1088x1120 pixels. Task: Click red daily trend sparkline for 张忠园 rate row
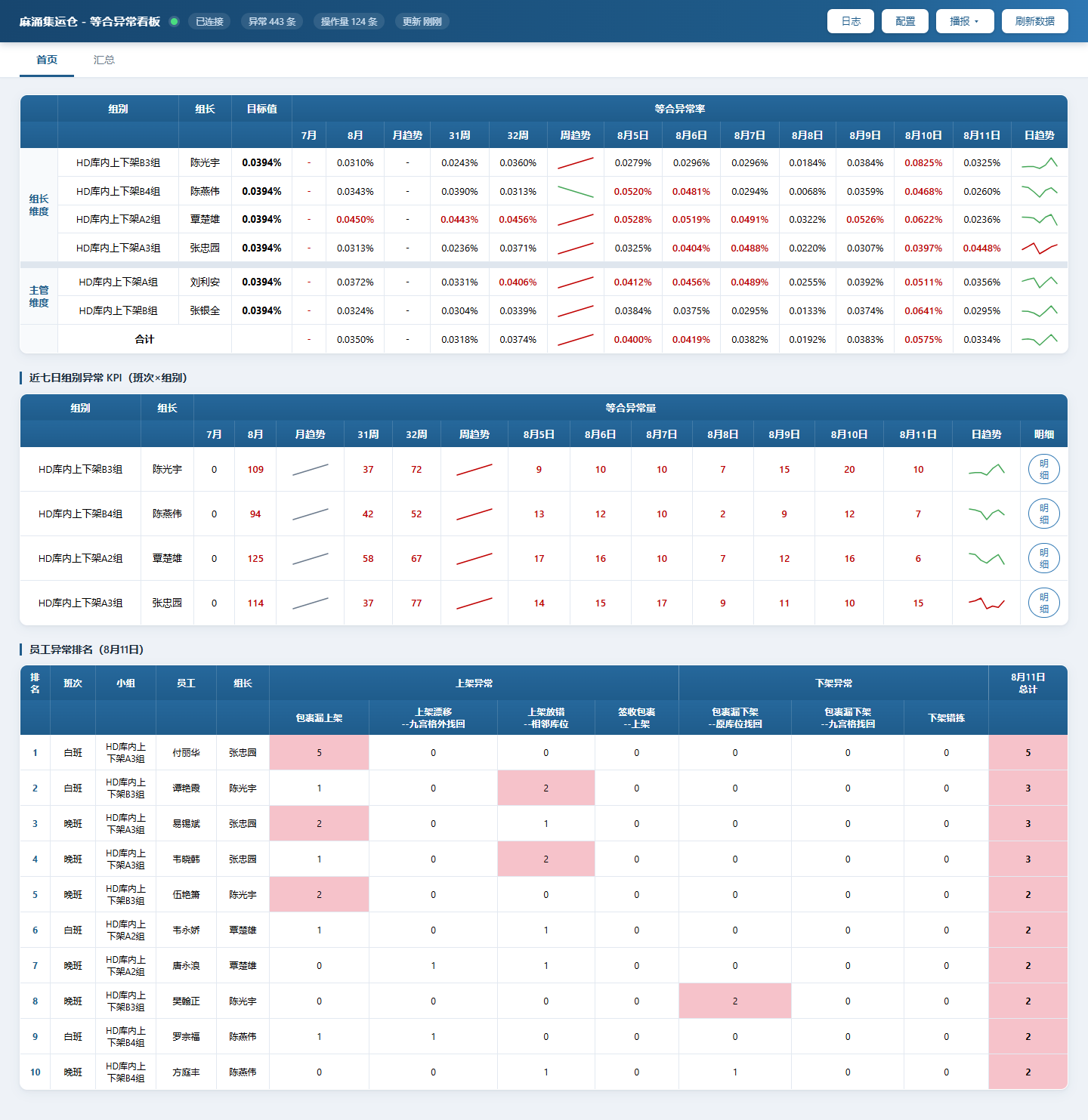(1040, 248)
